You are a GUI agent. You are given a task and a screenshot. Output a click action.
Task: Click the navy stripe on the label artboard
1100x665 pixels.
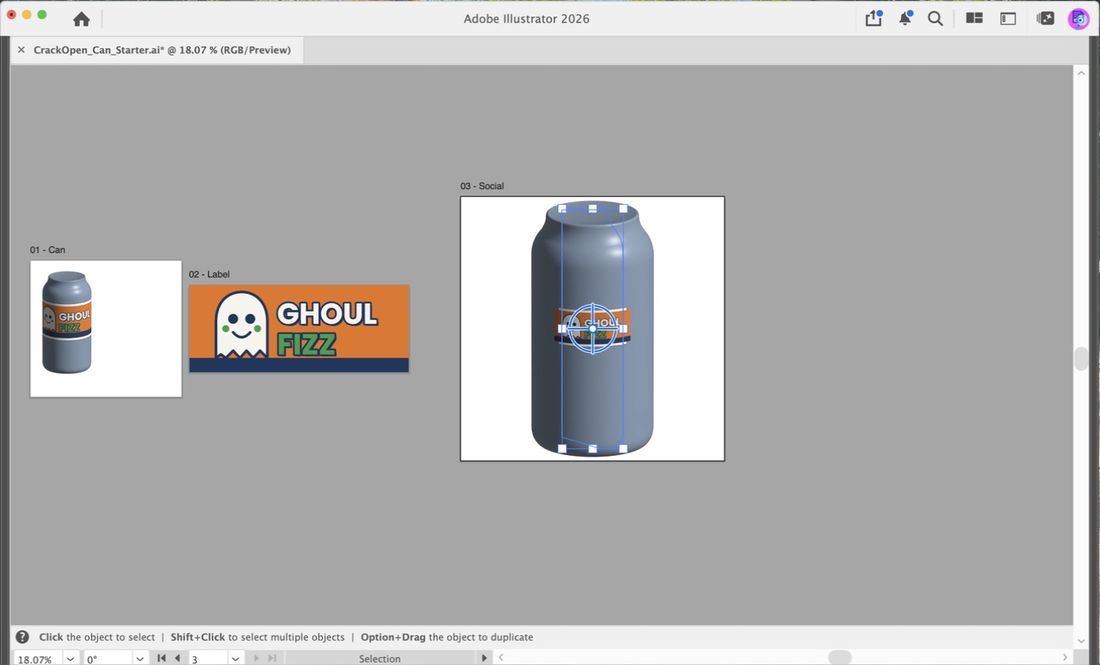point(299,365)
